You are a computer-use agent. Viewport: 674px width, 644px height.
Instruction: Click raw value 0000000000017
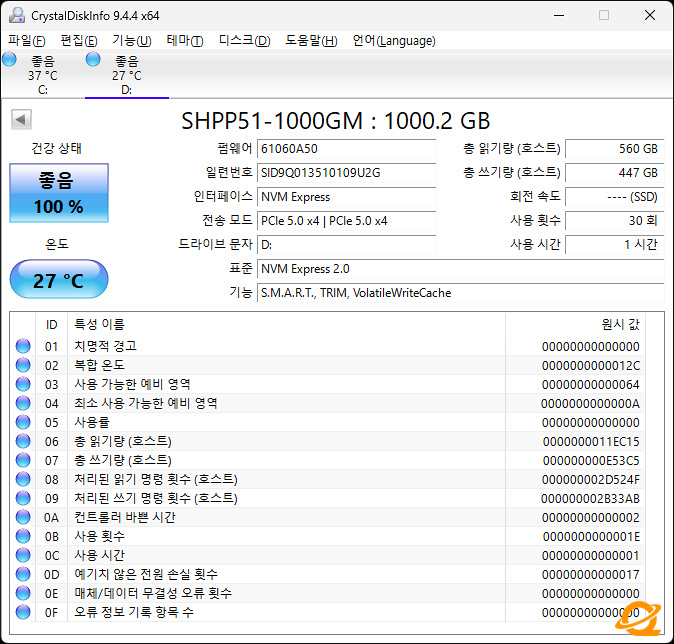[x=591, y=575]
